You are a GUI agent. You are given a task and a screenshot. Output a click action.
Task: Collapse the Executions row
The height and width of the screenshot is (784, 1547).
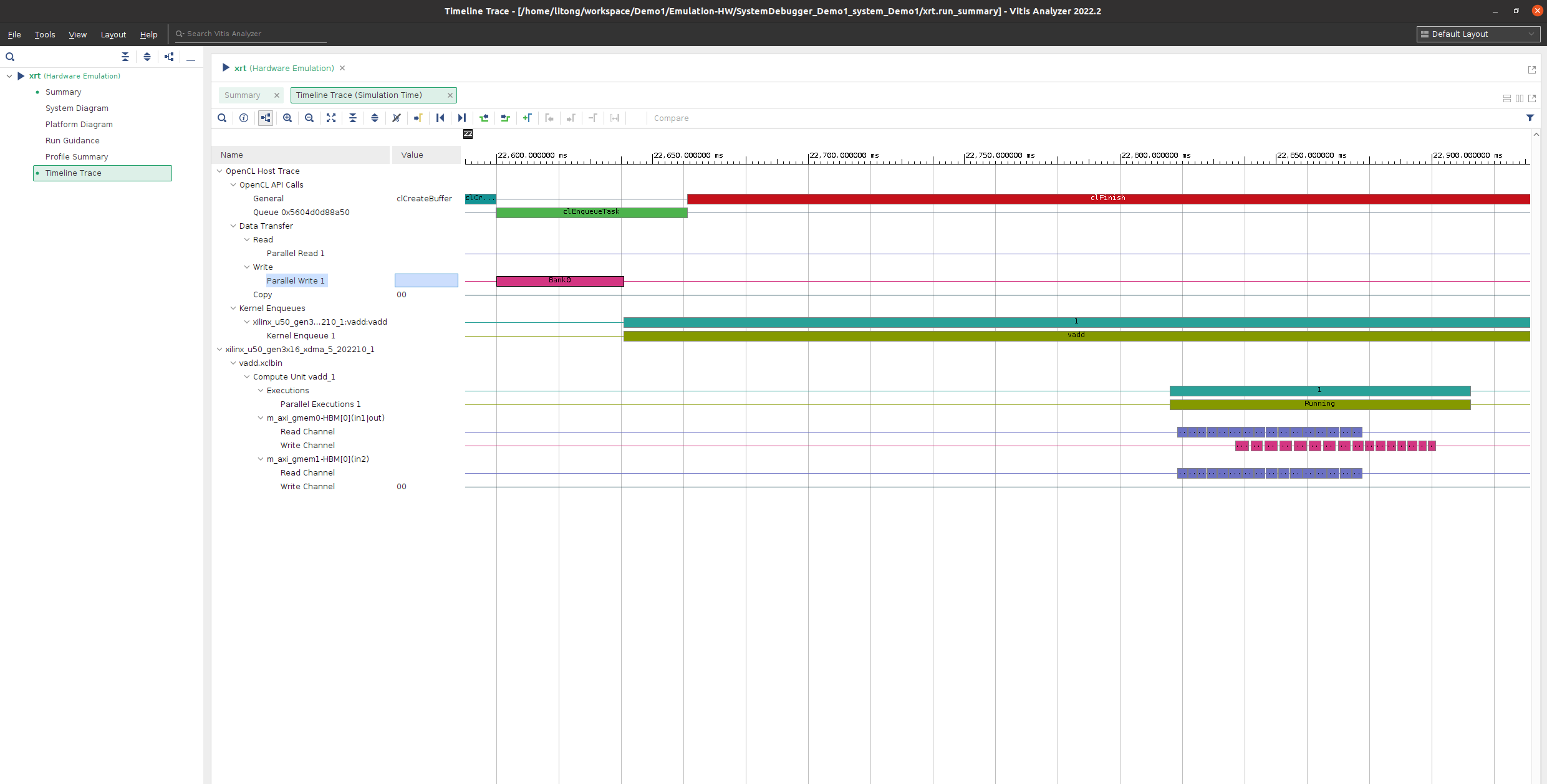[261, 391]
